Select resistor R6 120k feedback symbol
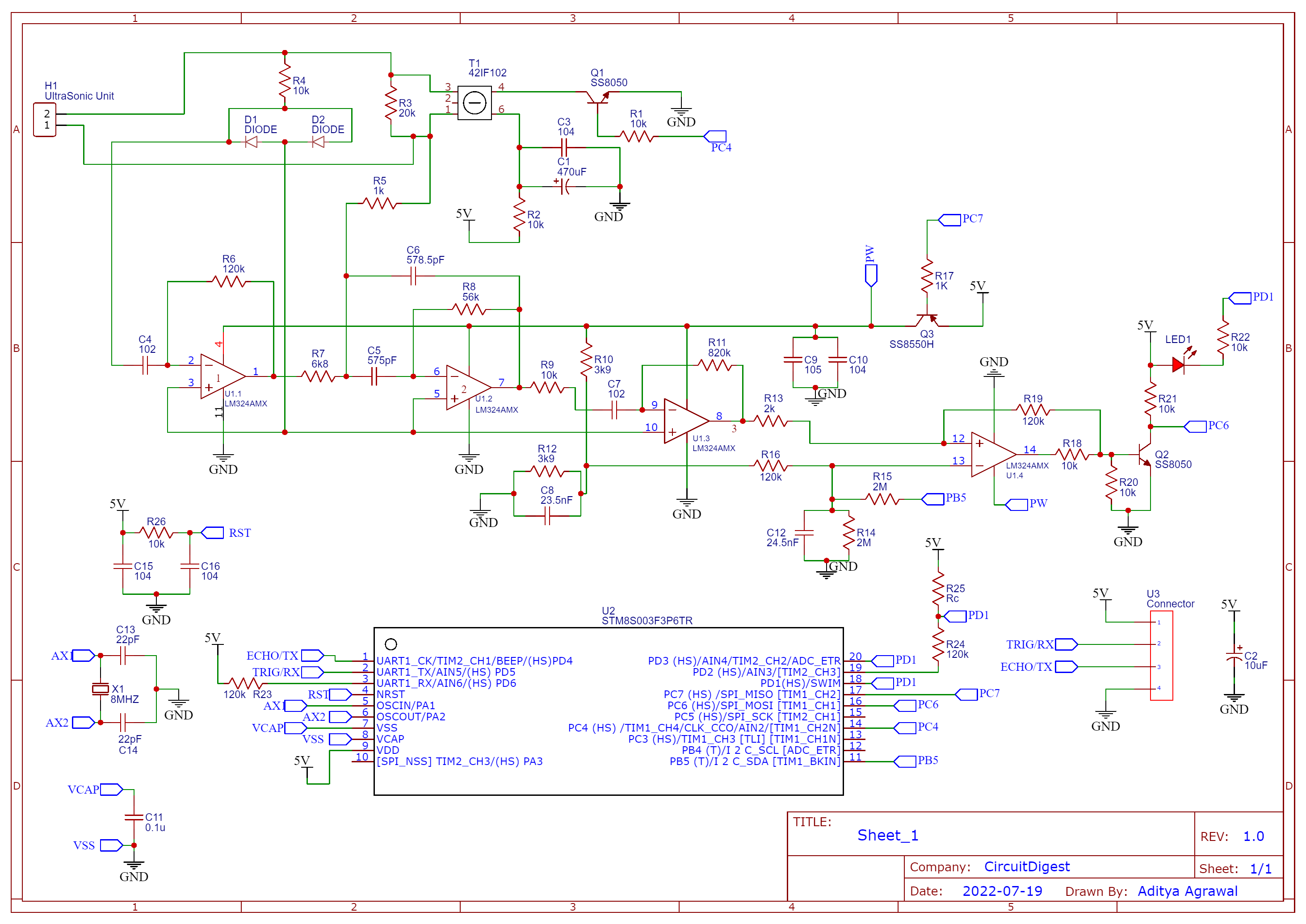The image size is (1306, 924). pyautogui.click(x=229, y=282)
